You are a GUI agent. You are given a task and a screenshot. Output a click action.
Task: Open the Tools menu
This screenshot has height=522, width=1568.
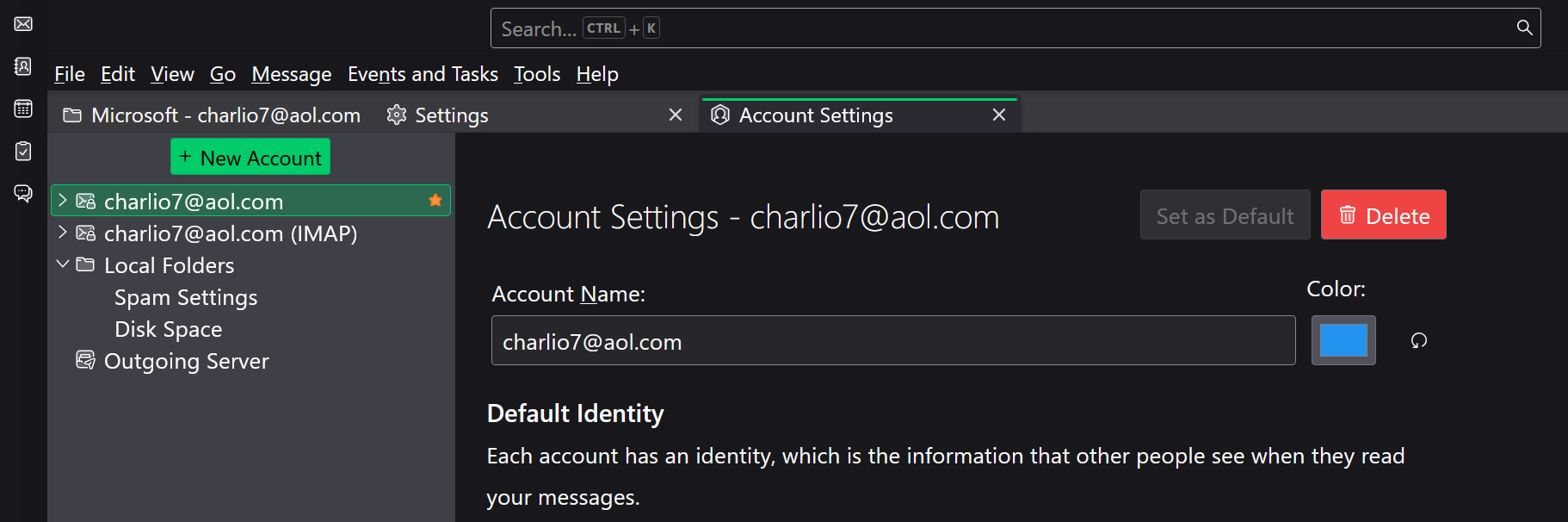537,74
